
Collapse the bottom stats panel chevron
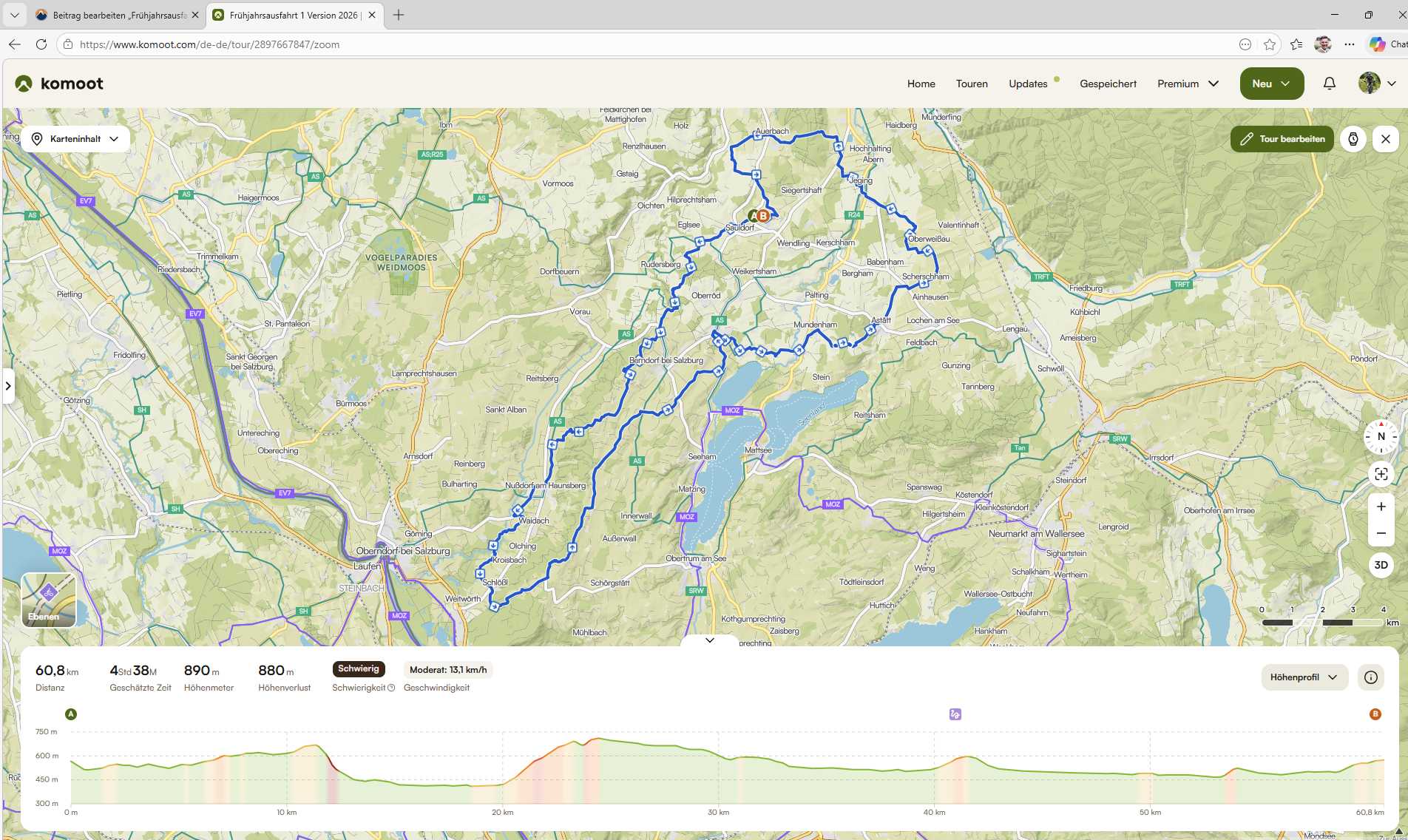(709, 640)
